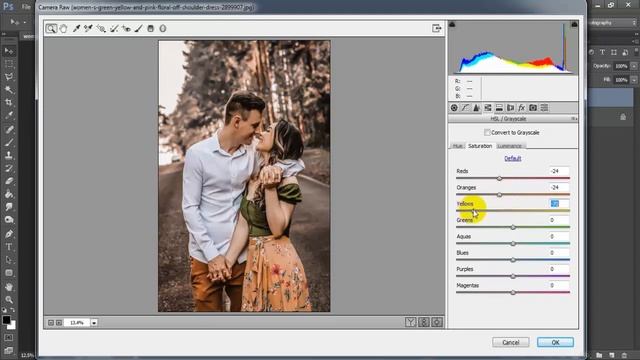The image size is (640, 360).
Task: Adjust the Reds saturation slider
Action: click(x=499, y=178)
